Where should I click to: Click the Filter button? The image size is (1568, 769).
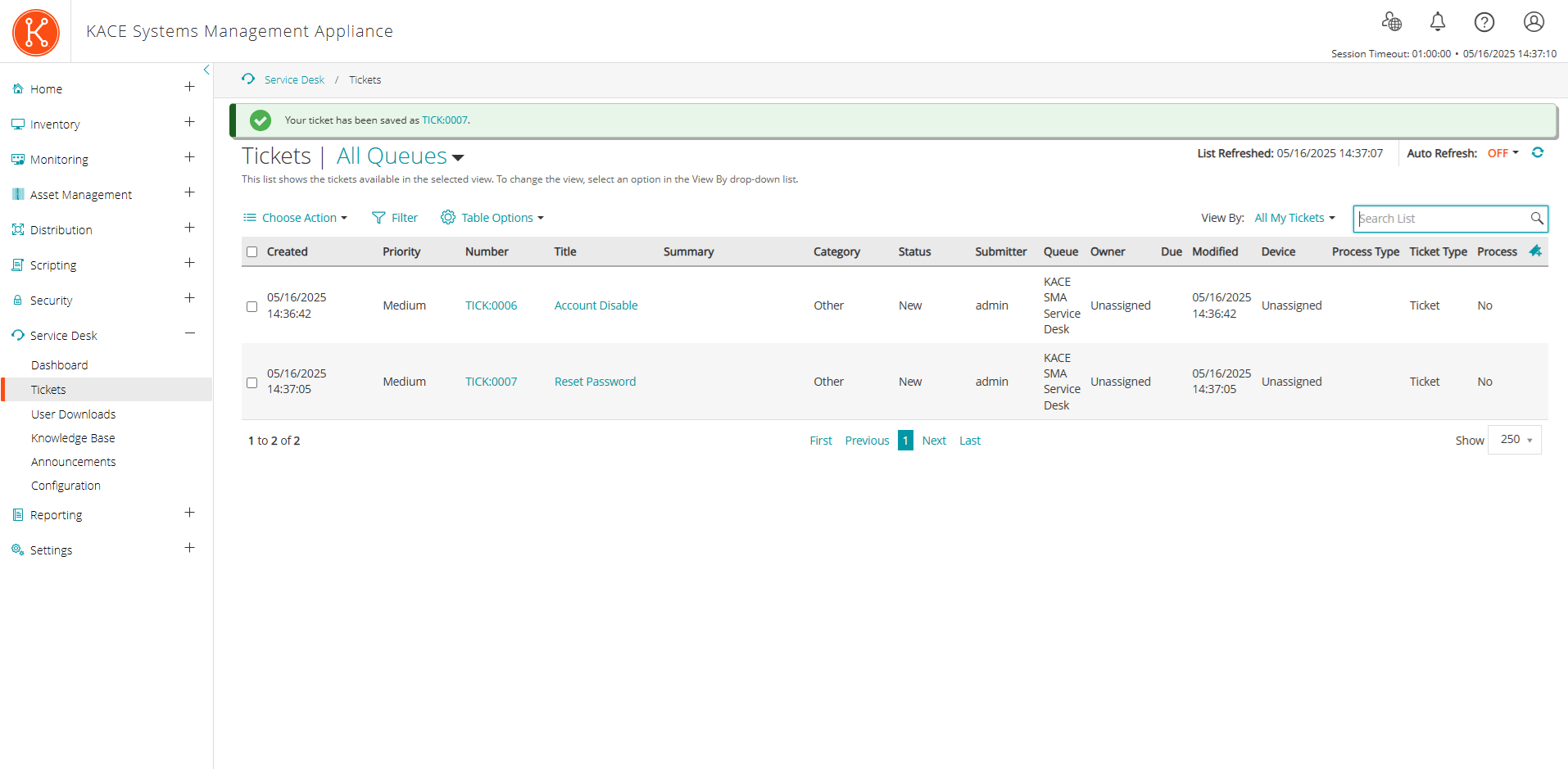click(x=395, y=218)
